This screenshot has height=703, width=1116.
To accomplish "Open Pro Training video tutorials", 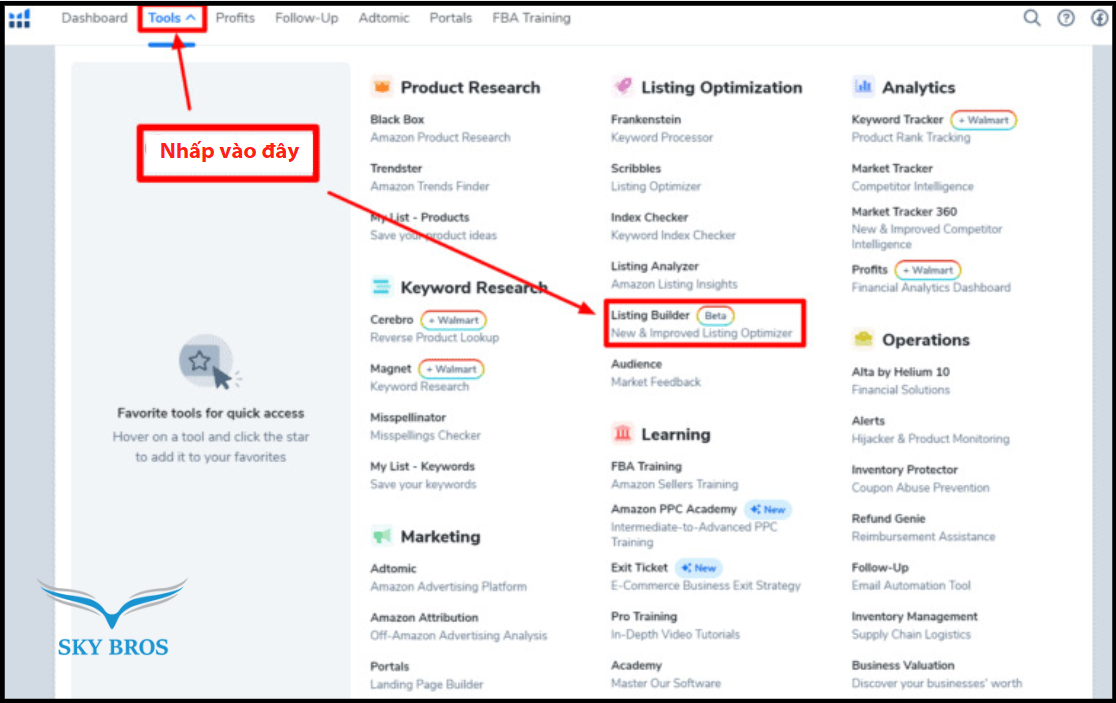I will (643, 616).
